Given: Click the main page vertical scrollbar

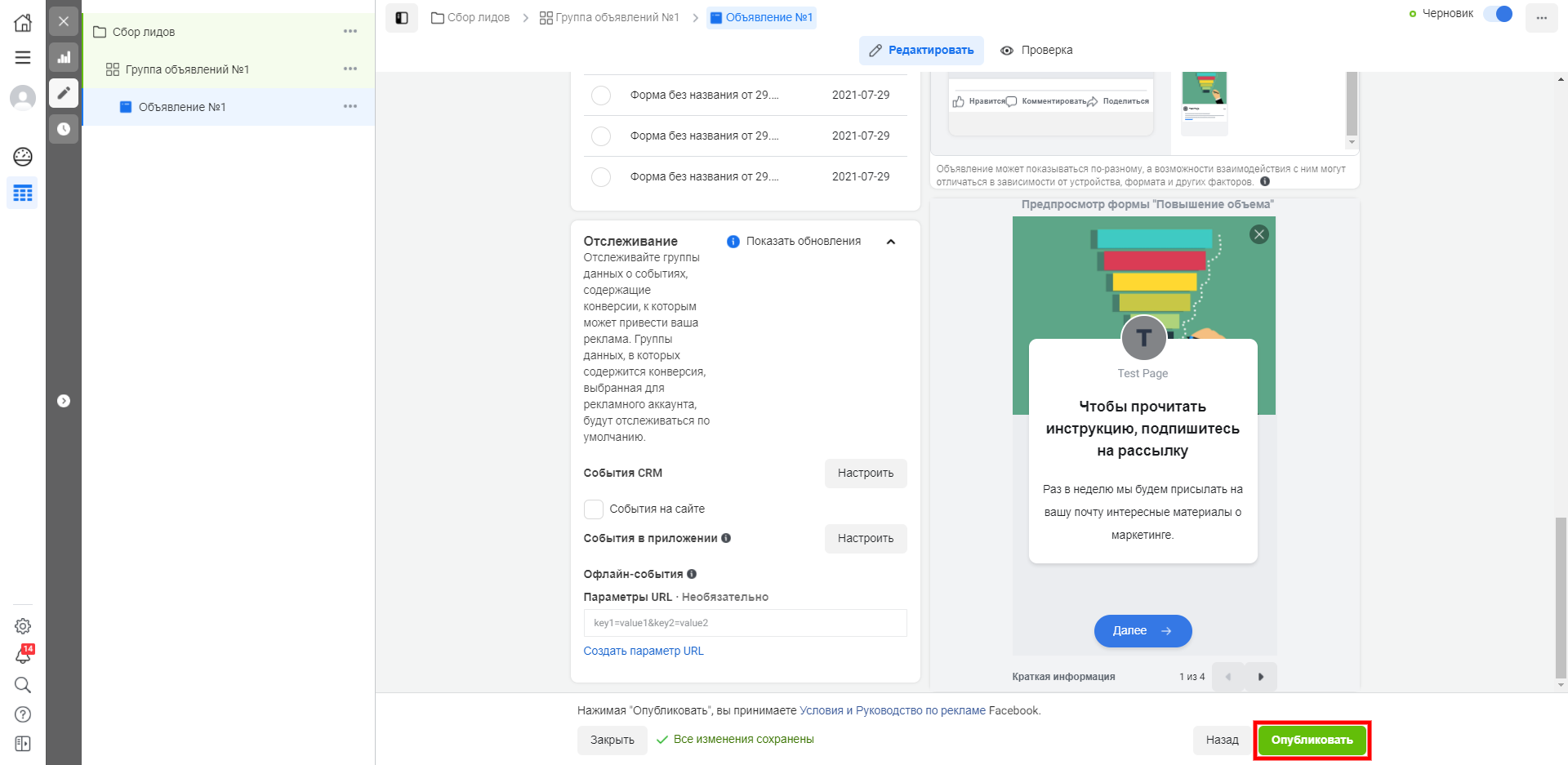Looking at the screenshot, I should [1561, 598].
